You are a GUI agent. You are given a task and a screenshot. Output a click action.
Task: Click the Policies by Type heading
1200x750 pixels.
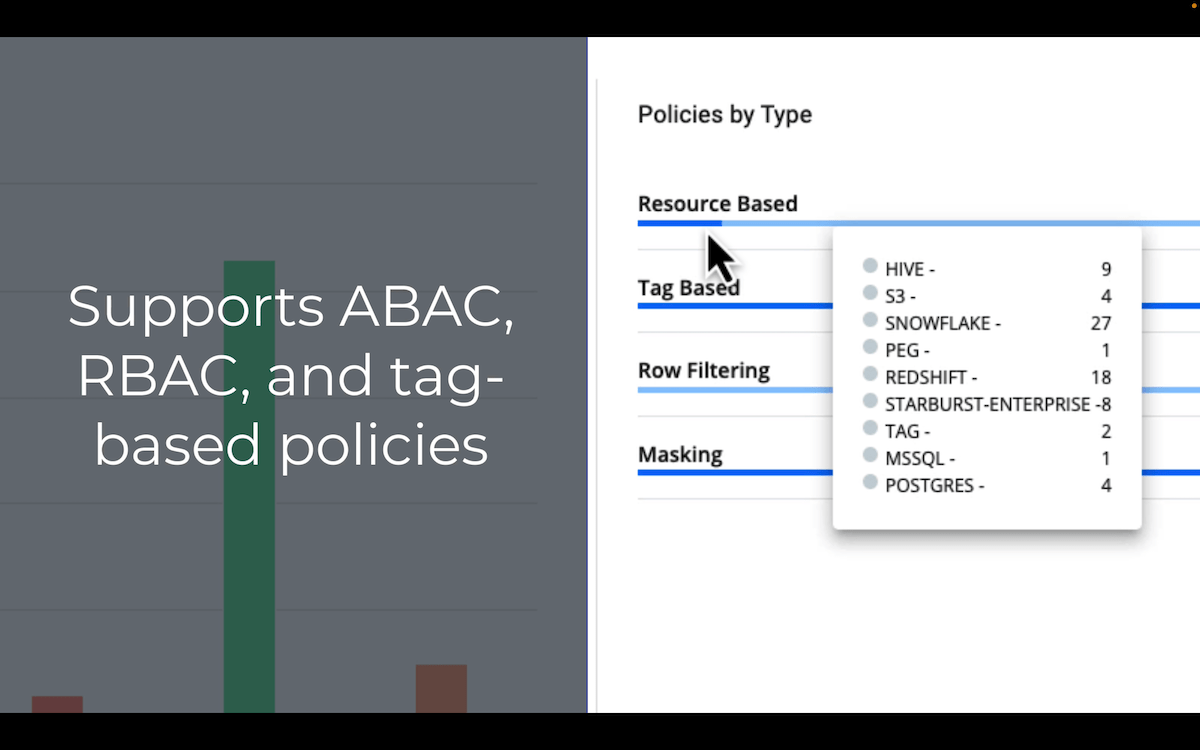pyautogui.click(x=725, y=115)
